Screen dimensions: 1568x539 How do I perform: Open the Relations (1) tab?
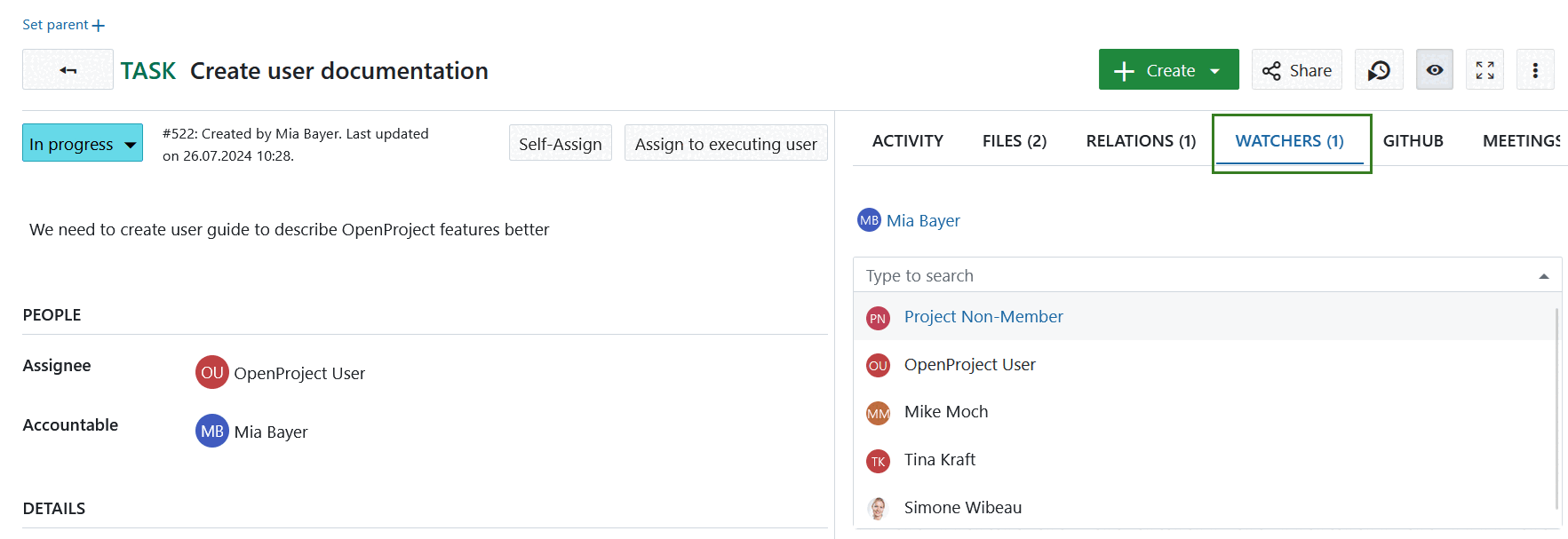[1140, 141]
